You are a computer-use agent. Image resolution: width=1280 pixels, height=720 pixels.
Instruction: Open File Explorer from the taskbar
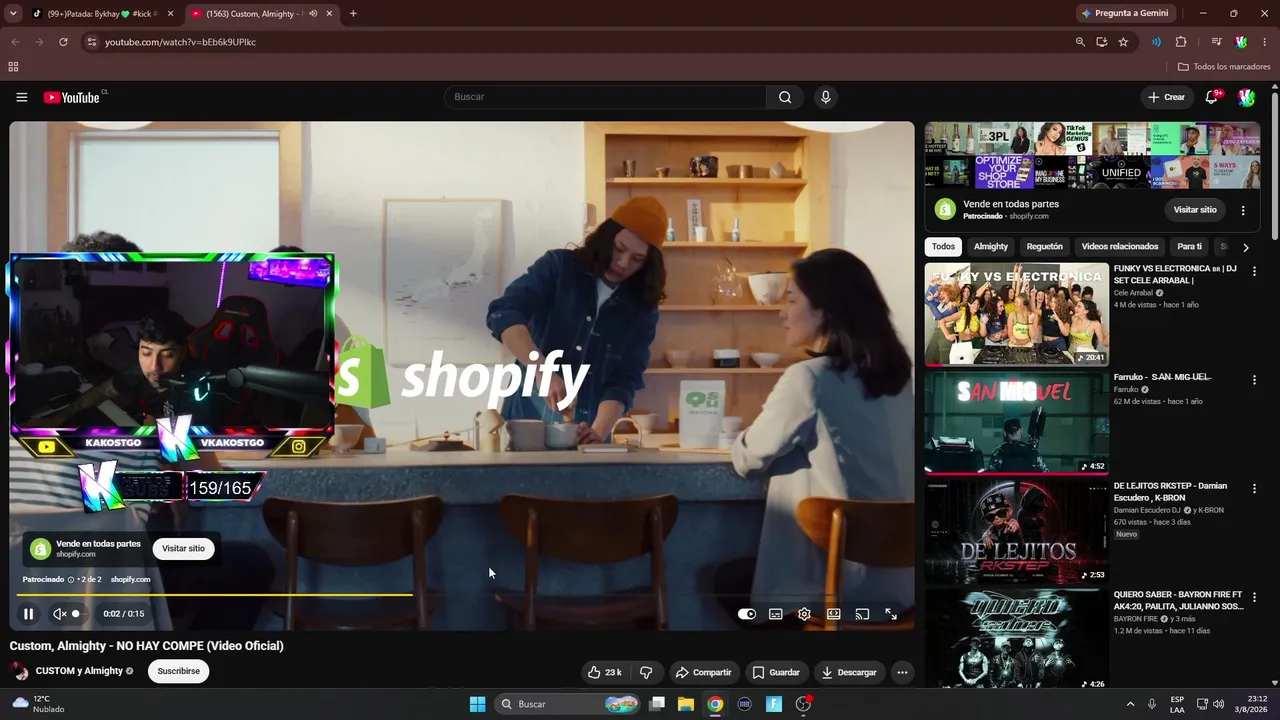pos(686,704)
